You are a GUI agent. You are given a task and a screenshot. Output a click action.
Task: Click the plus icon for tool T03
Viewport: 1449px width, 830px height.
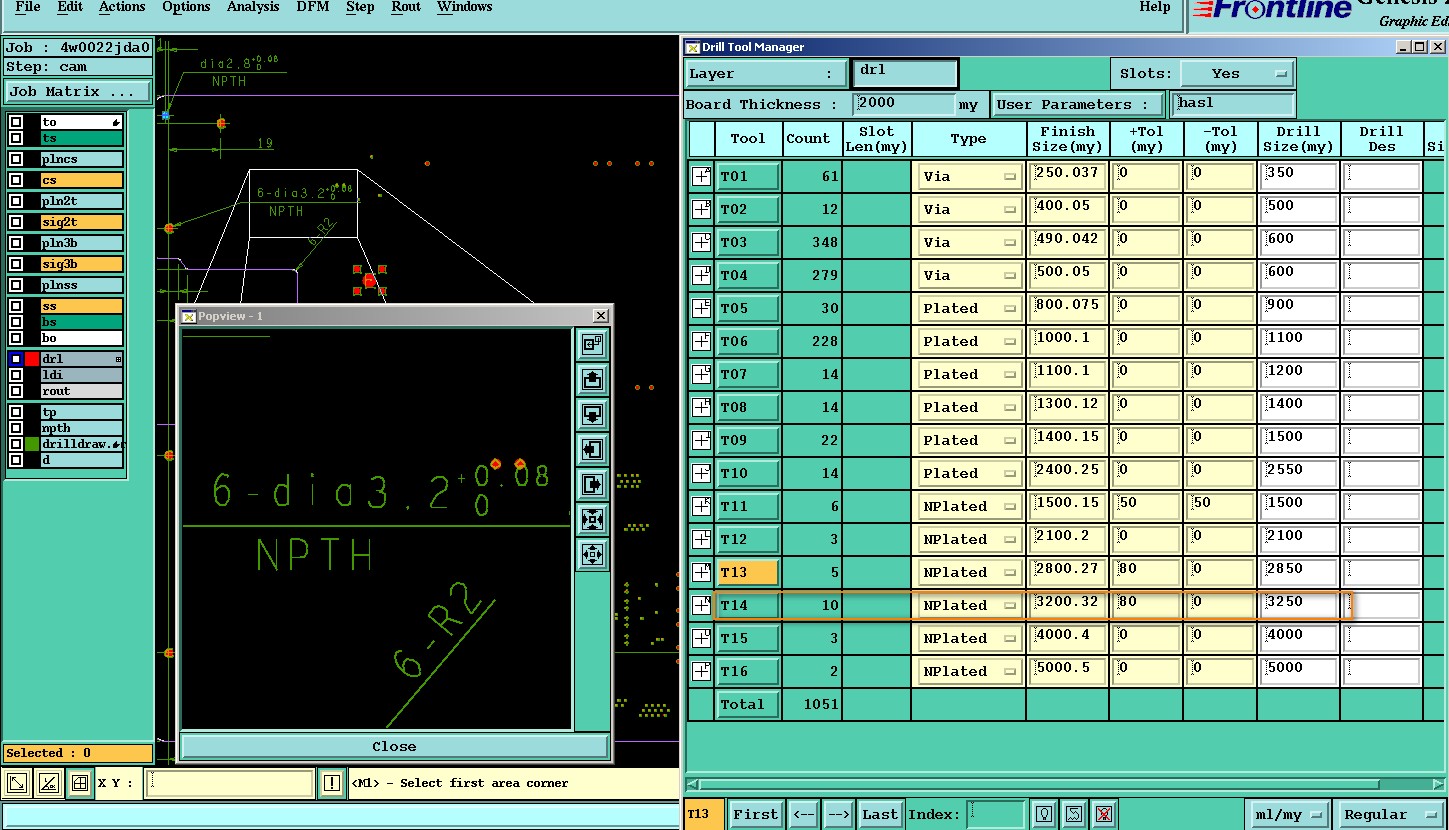[702, 243]
